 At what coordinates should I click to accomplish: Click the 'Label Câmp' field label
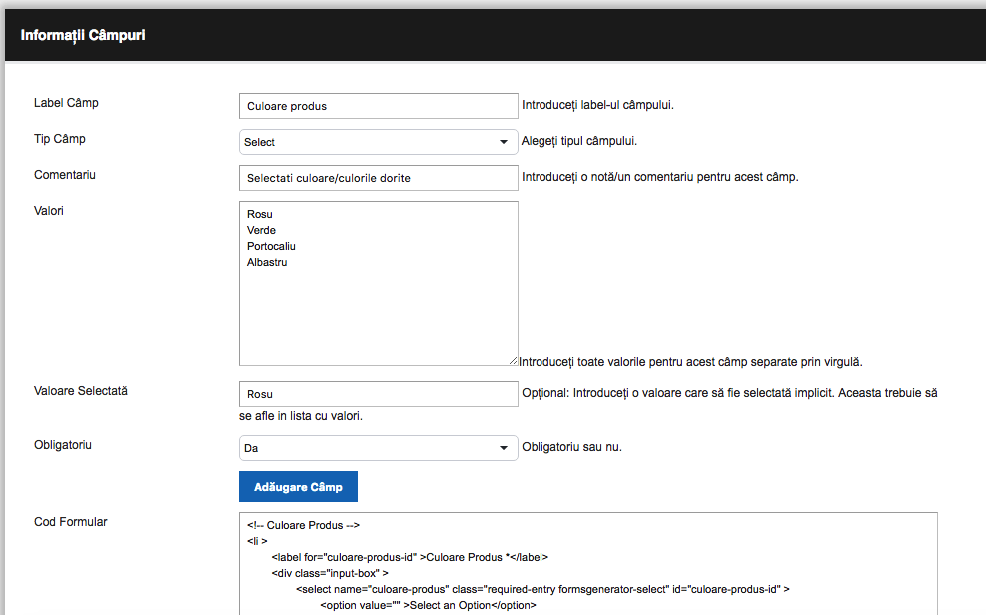[x=66, y=103]
